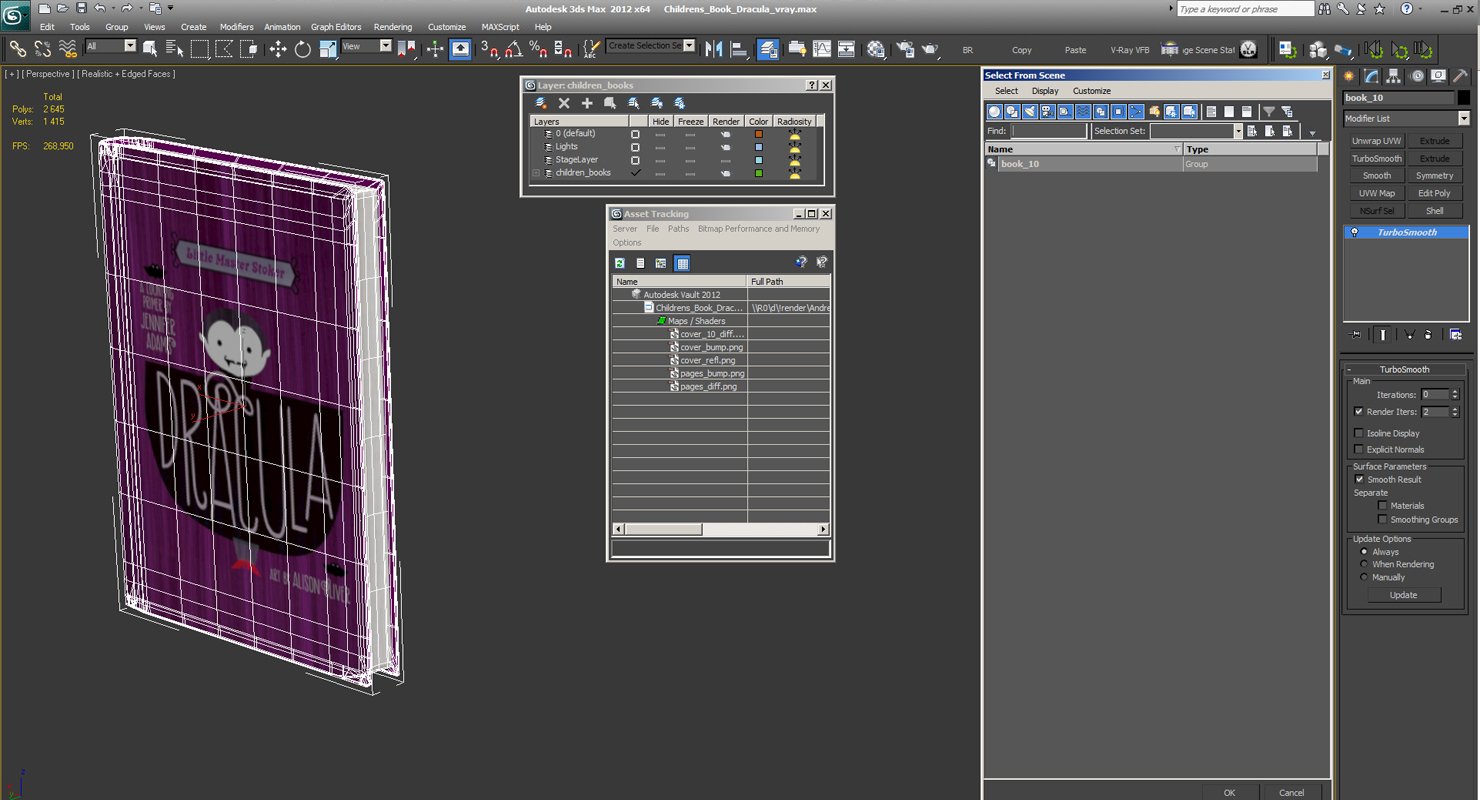
Task: Click the 0 (default) layer orange color swatch
Action: [x=759, y=134]
